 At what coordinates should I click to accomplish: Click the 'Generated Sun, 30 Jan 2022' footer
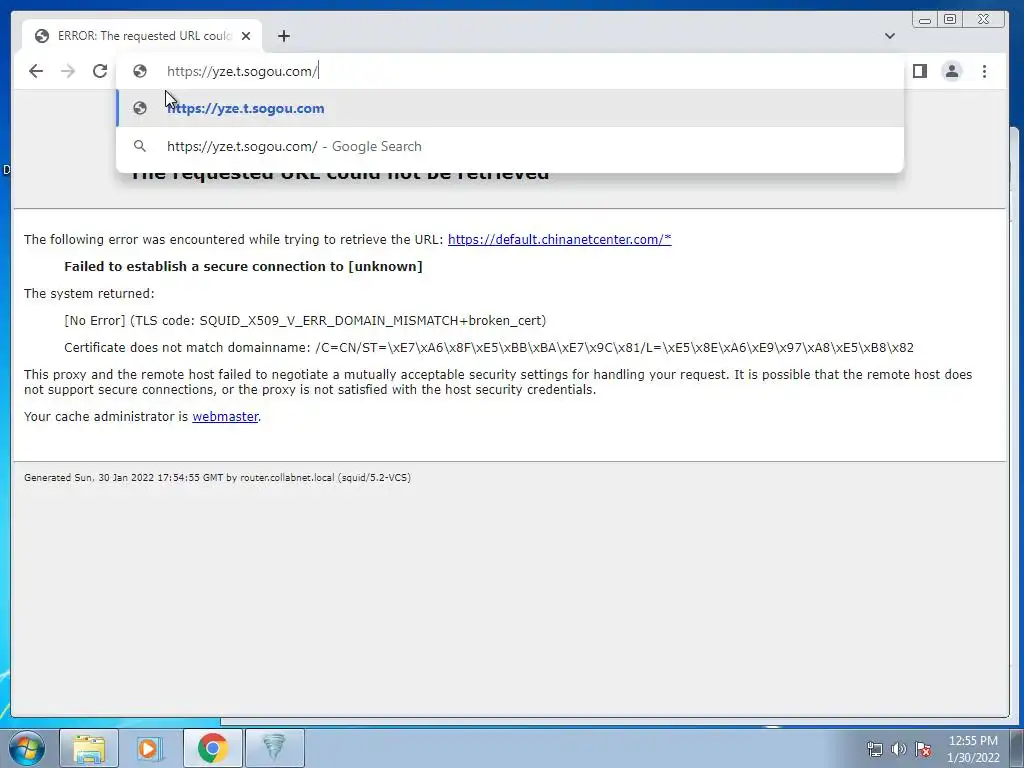(217, 477)
